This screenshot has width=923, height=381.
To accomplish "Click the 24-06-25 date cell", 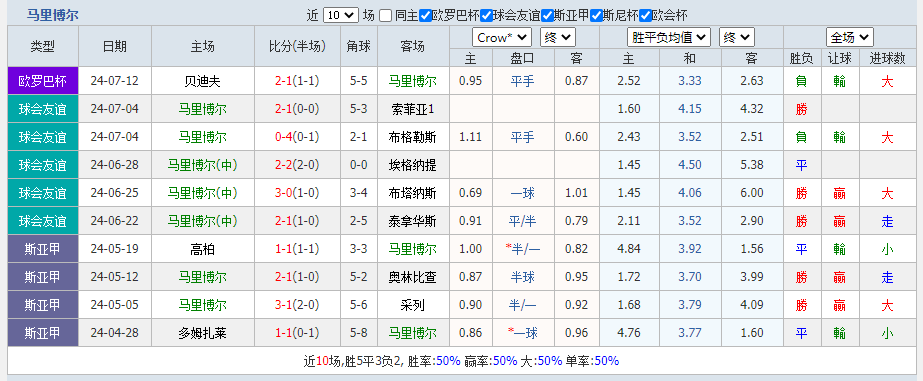I will [115, 193].
